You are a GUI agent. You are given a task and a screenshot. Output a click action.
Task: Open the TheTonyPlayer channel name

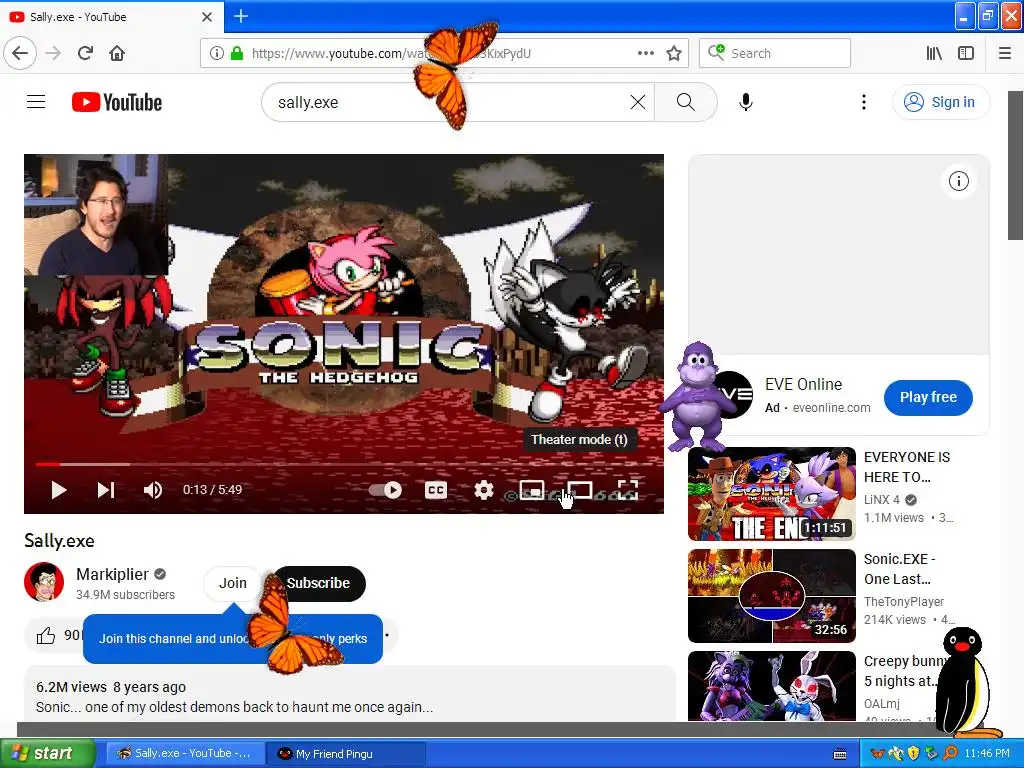(904, 601)
